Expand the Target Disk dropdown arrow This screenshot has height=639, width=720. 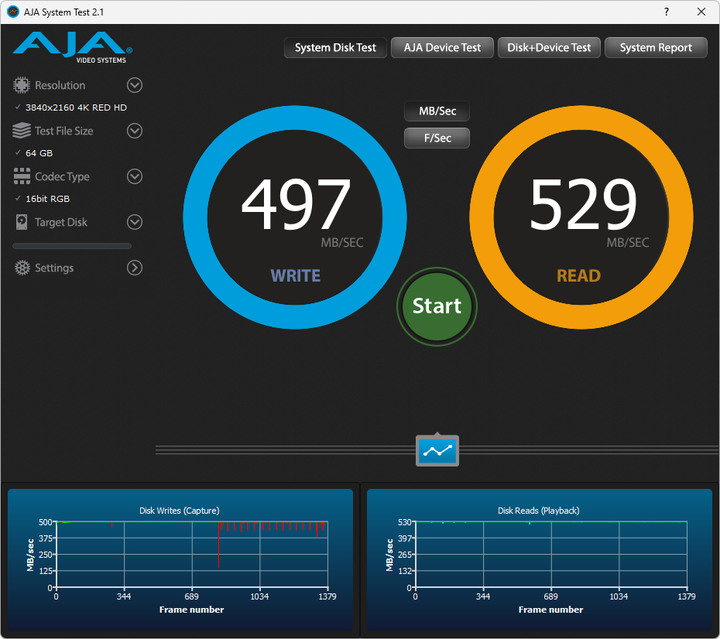tap(135, 222)
